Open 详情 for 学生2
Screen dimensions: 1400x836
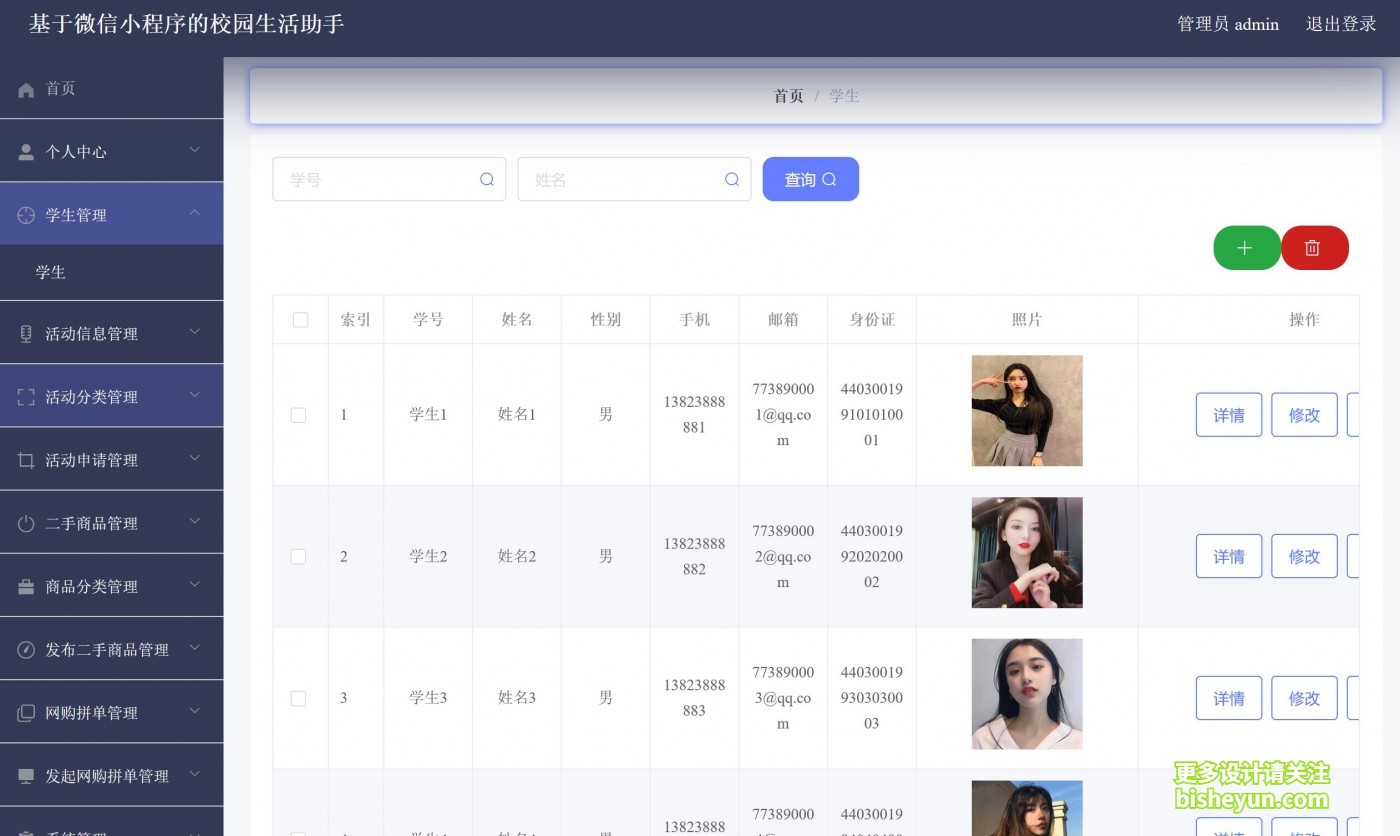tap(1229, 557)
